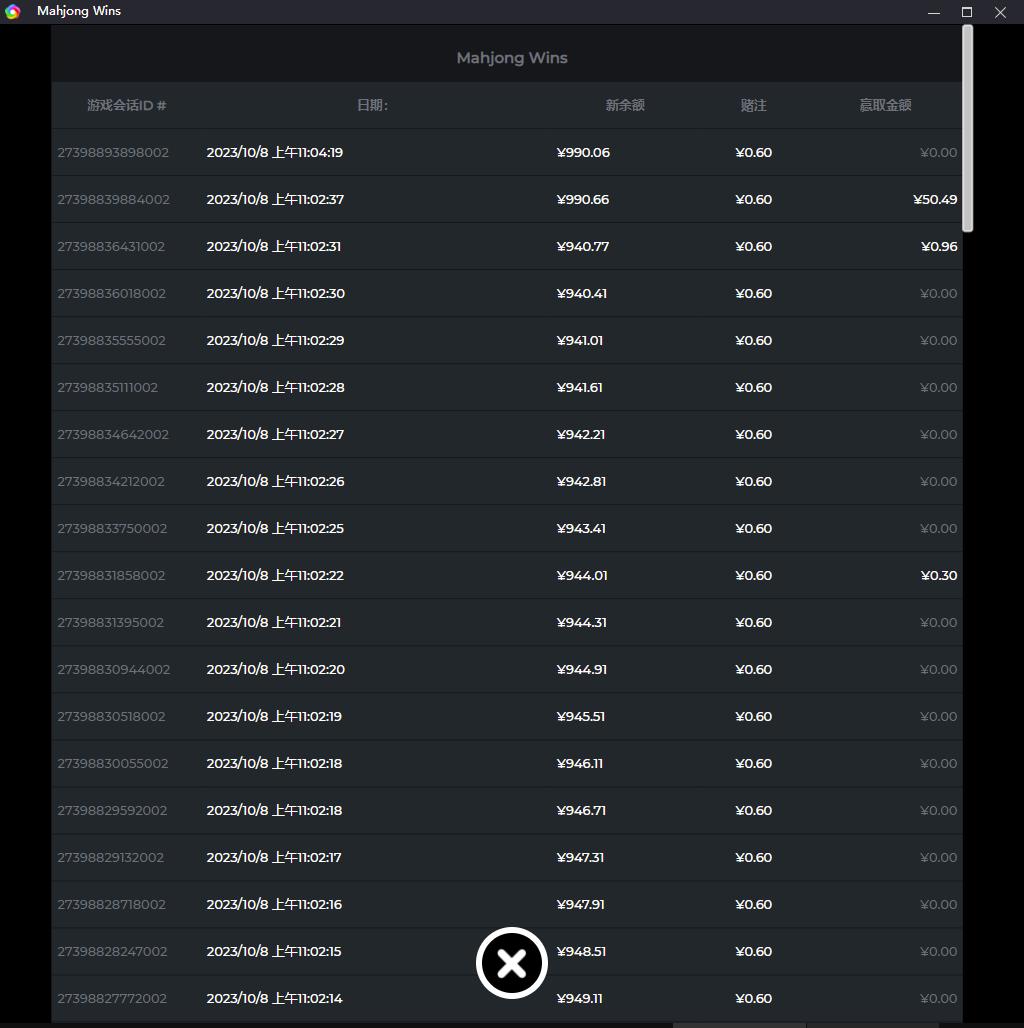Select session ID 27398834212002

[111, 481]
